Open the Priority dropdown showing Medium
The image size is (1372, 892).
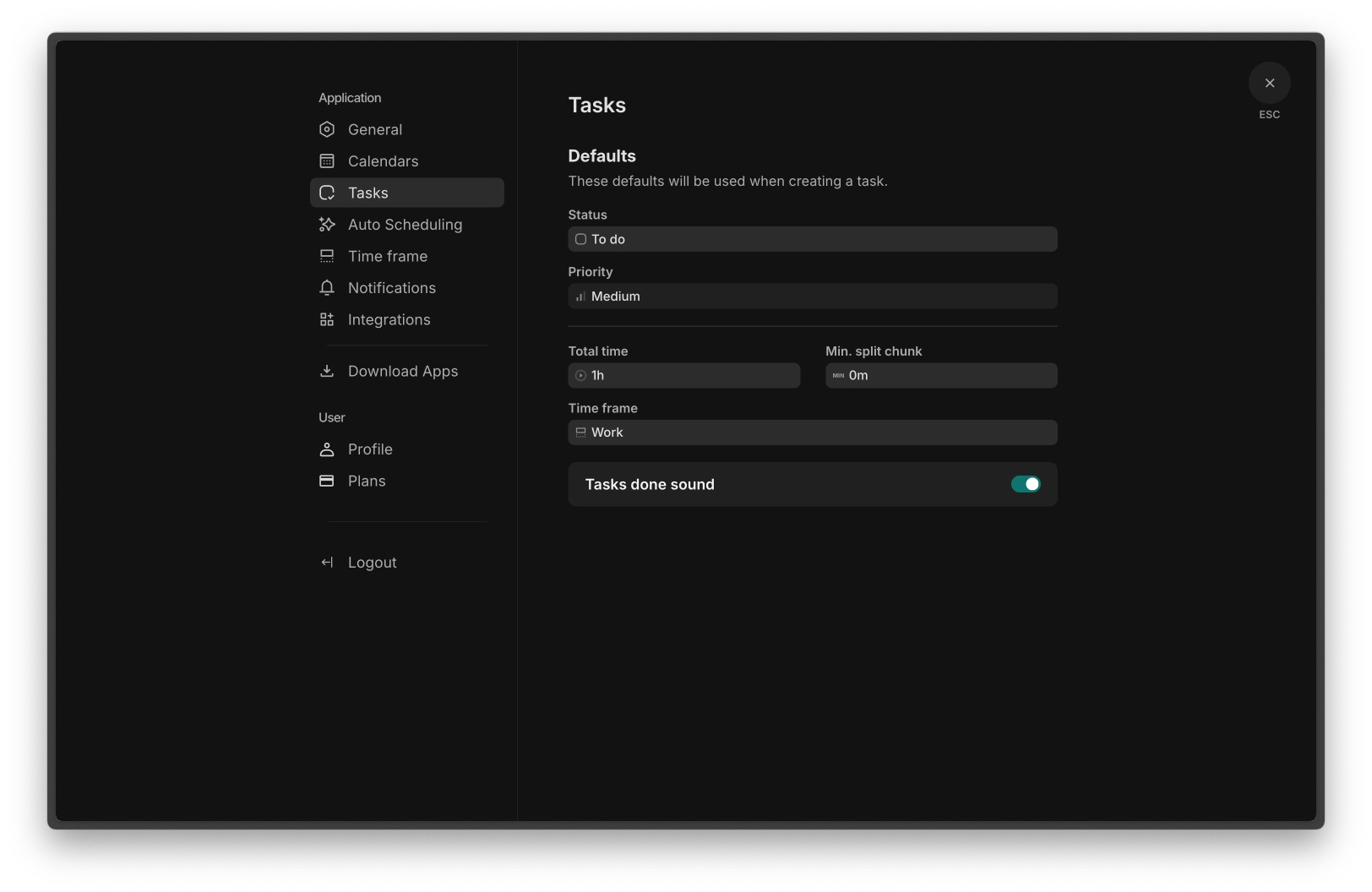812,296
